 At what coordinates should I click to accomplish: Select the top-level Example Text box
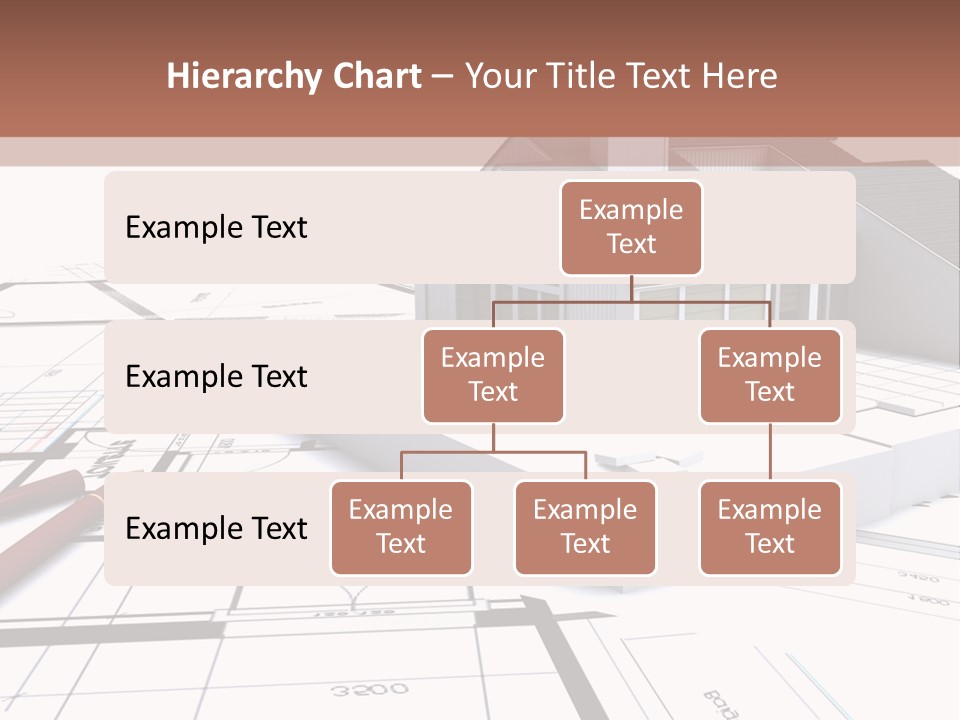(631, 228)
